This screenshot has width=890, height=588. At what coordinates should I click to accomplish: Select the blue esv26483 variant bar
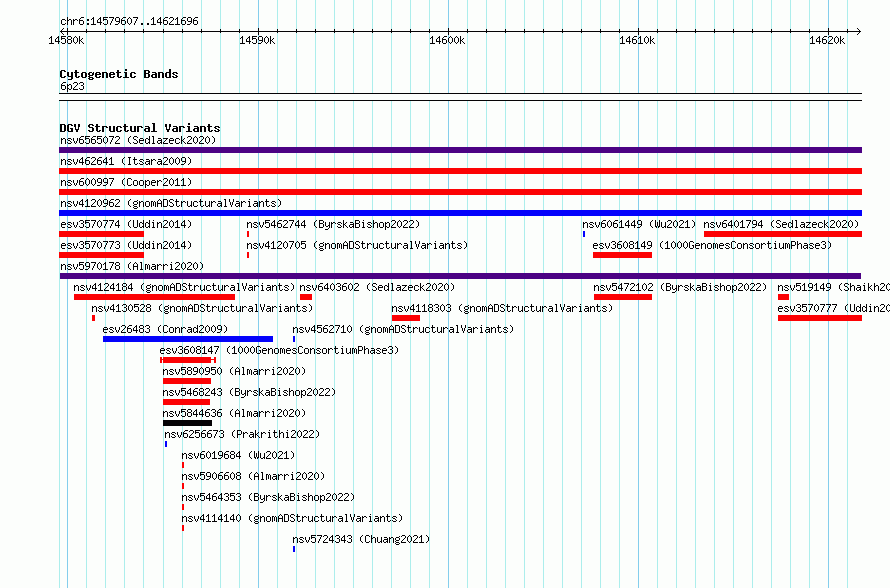click(x=188, y=339)
